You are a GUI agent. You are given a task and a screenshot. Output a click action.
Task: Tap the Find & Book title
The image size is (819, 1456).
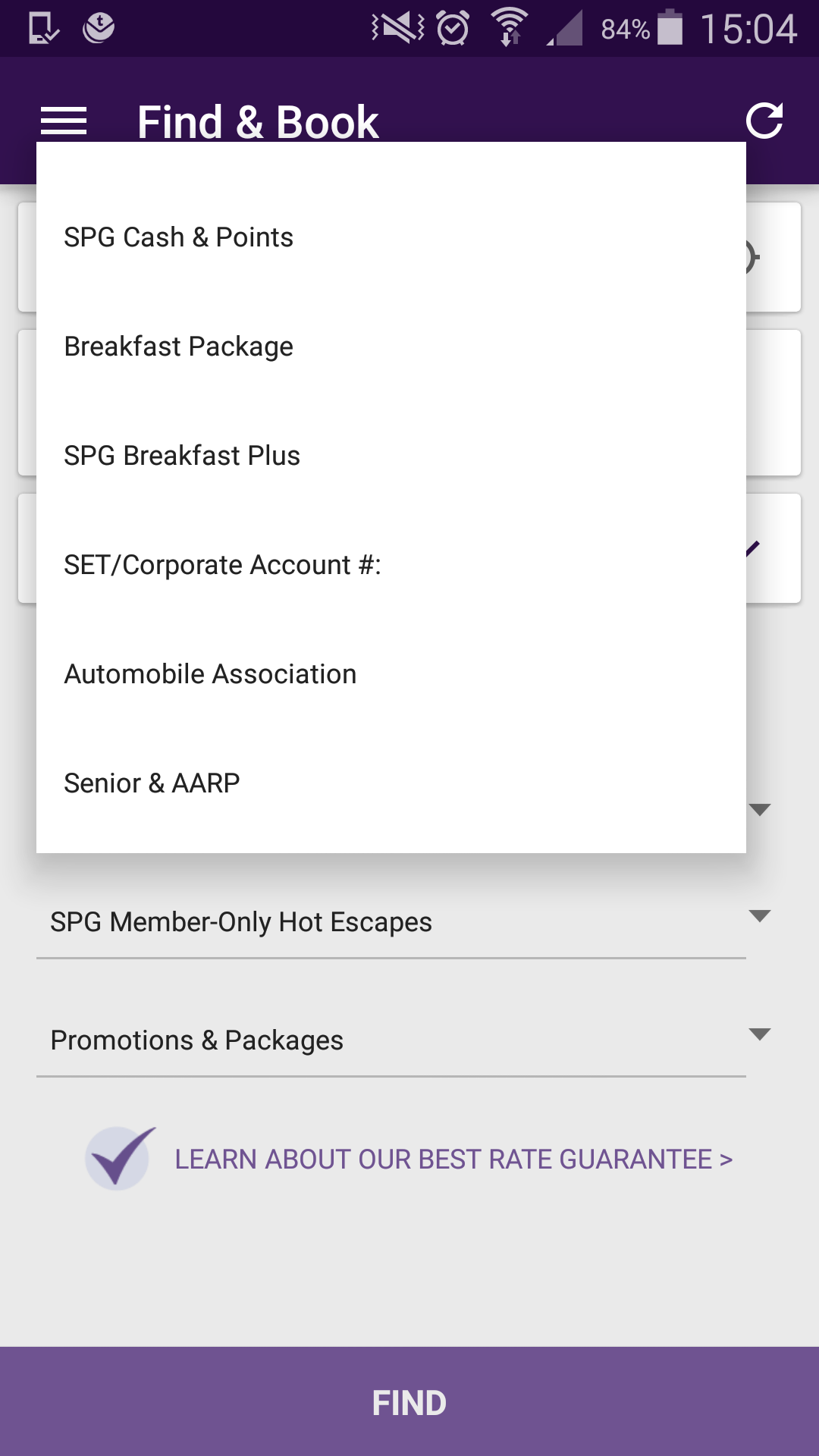[258, 121]
